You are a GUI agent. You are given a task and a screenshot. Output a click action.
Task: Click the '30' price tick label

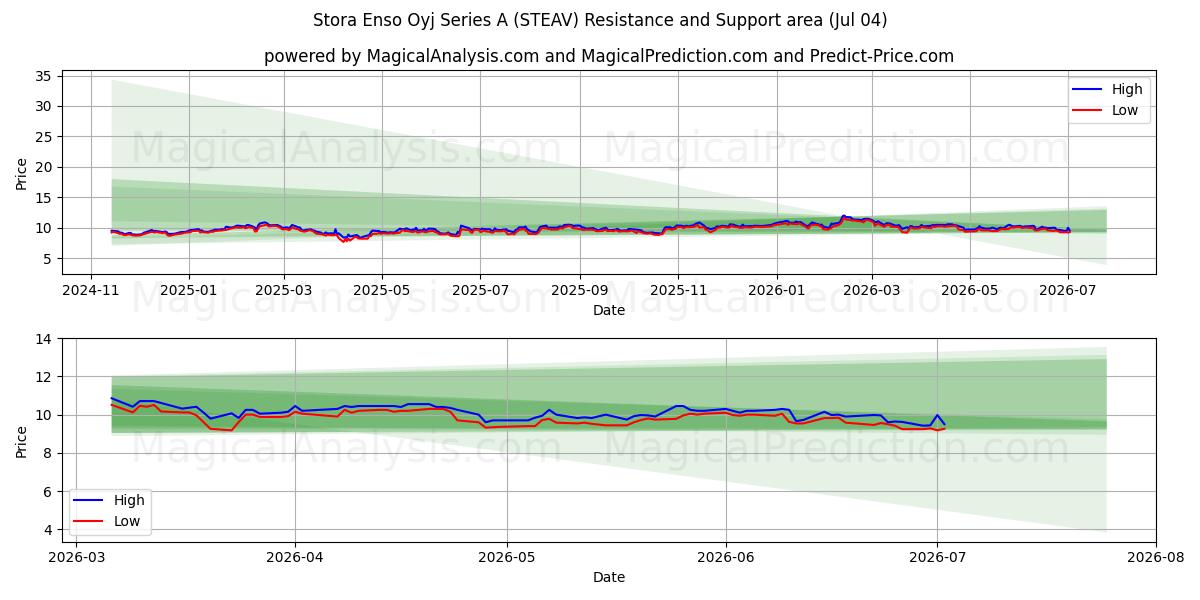coord(43,106)
